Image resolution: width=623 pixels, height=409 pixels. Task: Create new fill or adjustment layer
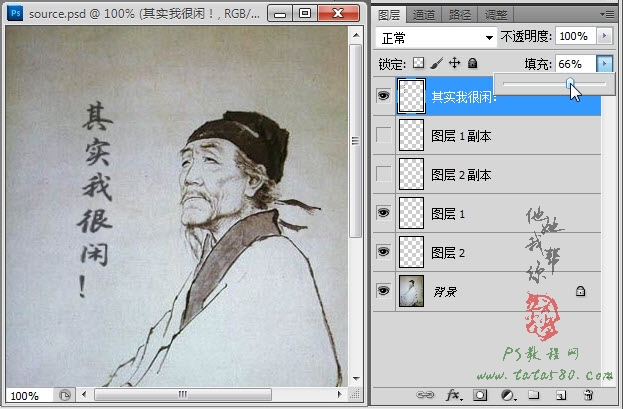[x=507, y=395]
